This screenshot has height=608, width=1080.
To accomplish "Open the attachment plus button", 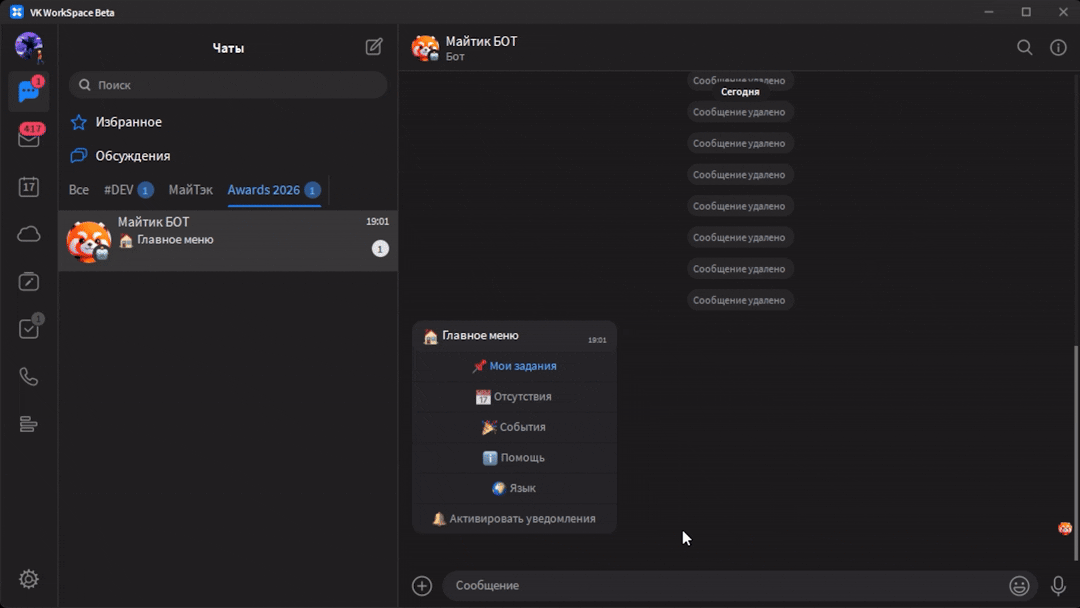I will (422, 586).
